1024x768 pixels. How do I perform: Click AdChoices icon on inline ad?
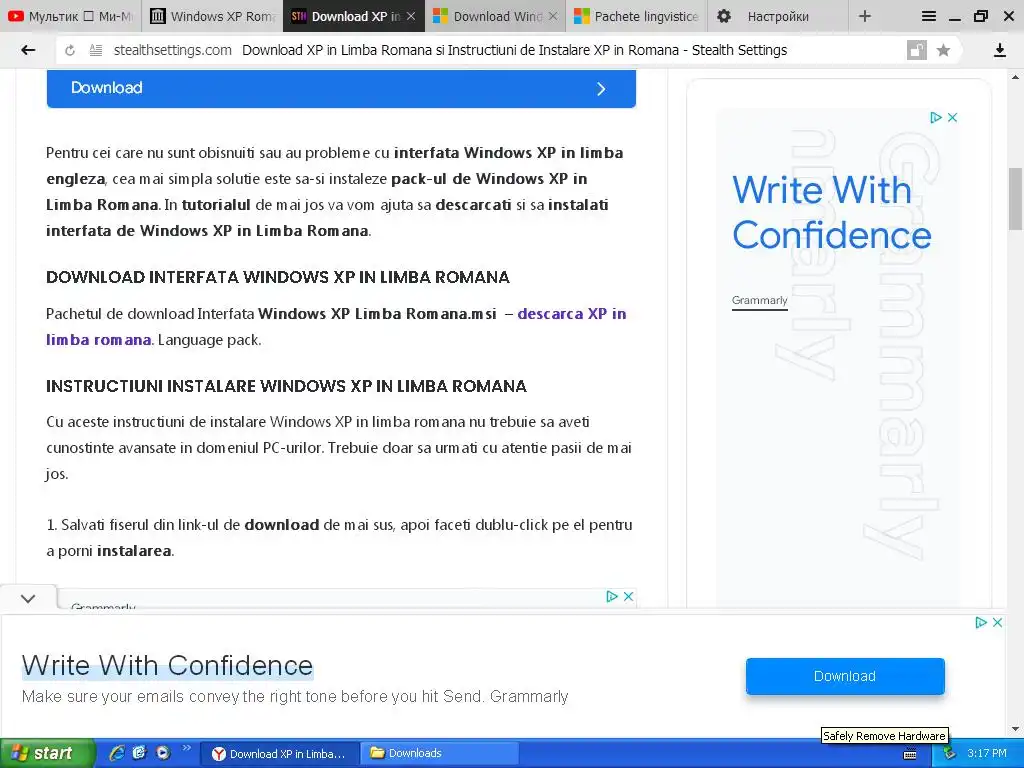click(612, 596)
